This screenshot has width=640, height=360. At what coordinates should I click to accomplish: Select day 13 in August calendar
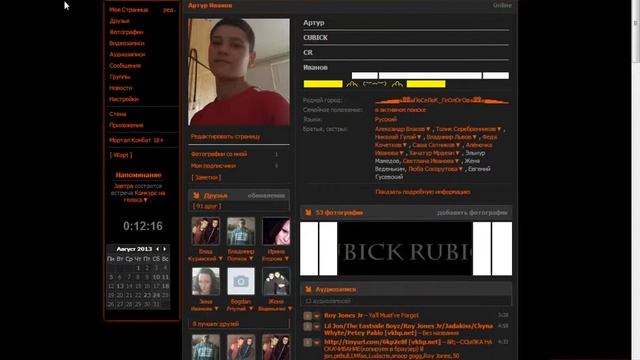[x=120, y=286]
